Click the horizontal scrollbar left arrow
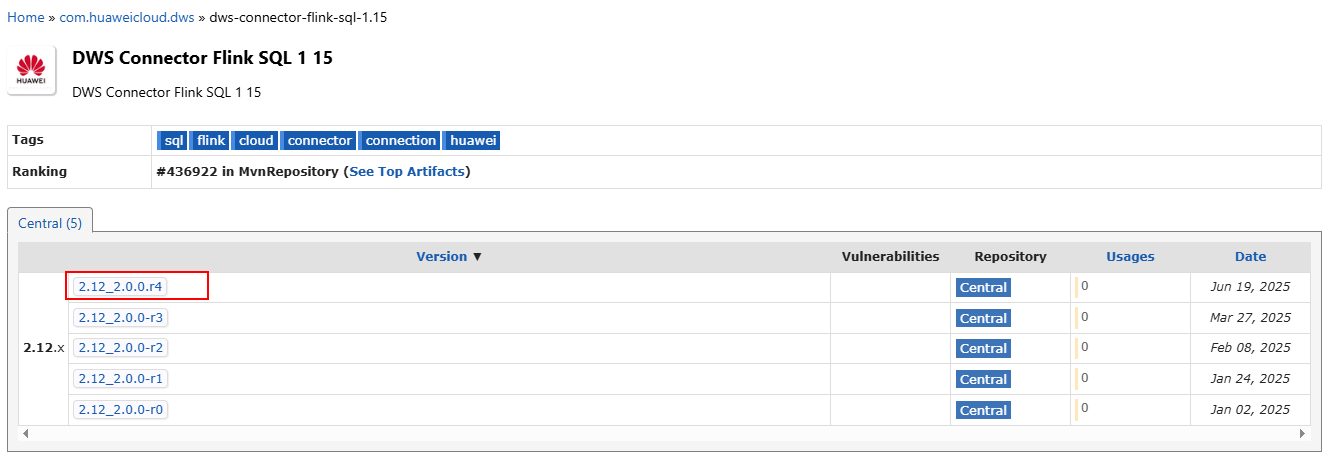The width and height of the screenshot is (1325, 458). [x=24, y=434]
